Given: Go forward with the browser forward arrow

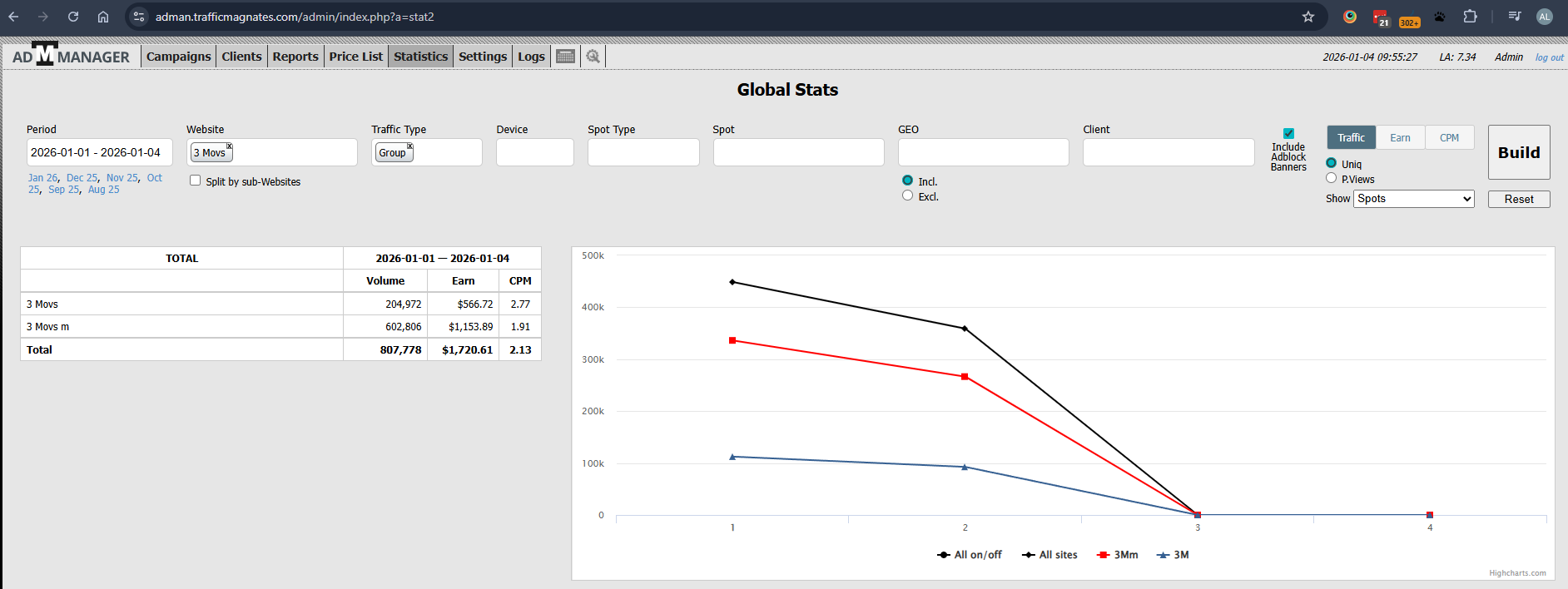Looking at the screenshot, I should pos(43,17).
